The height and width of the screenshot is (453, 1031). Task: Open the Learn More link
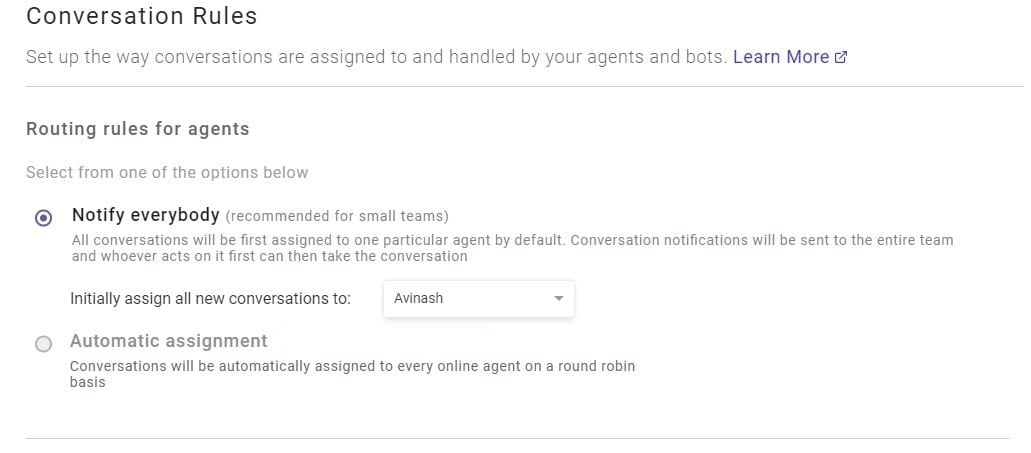(790, 57)
